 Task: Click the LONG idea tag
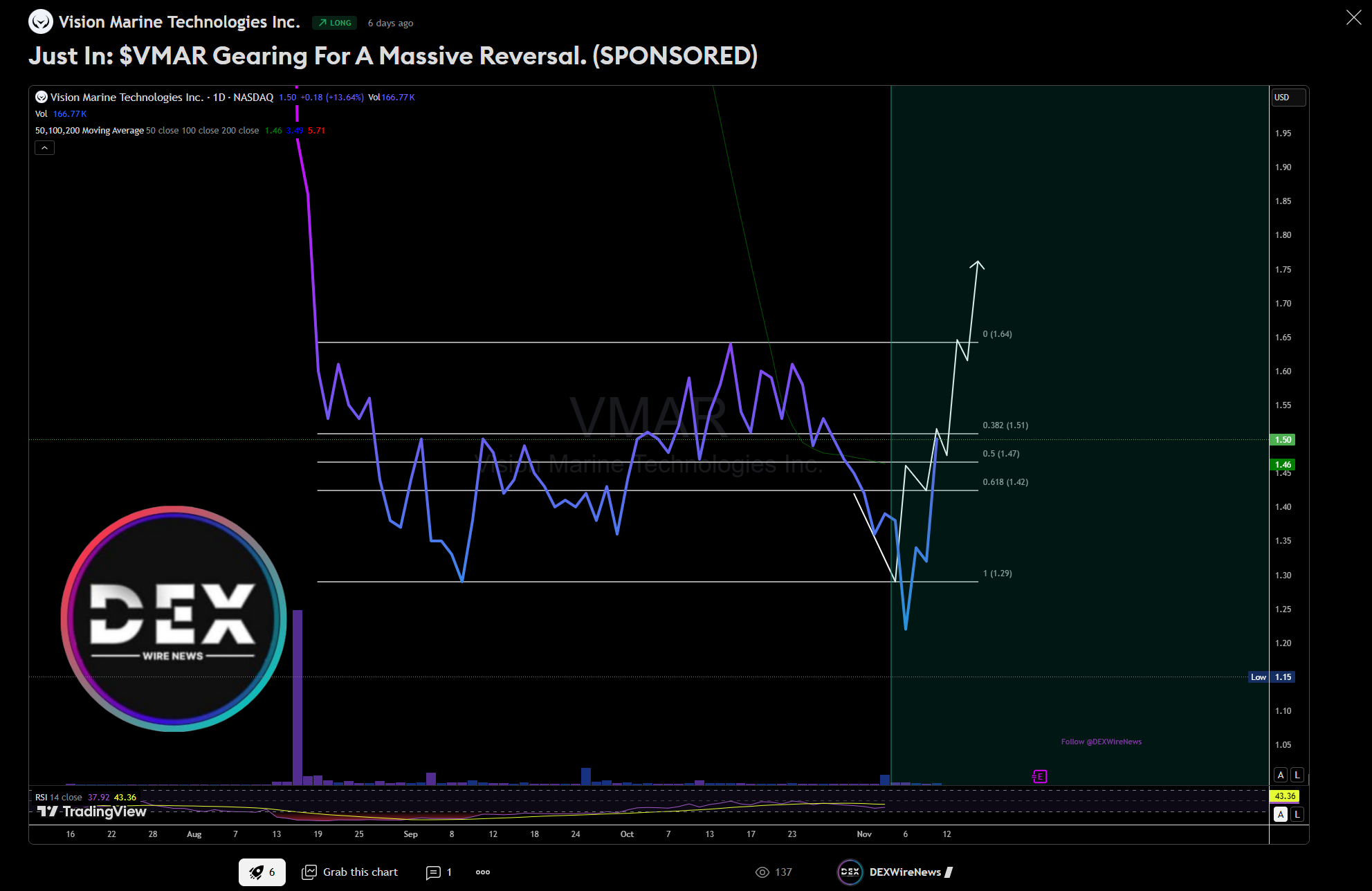click(335, 23)
